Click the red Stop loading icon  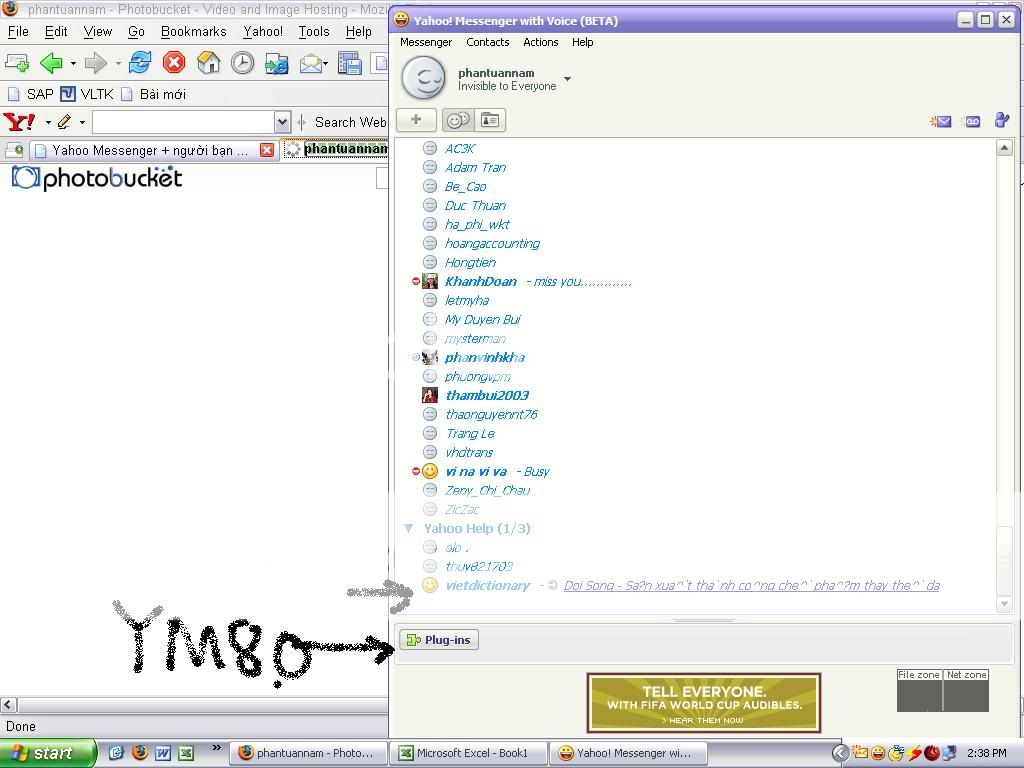point(174,64)
